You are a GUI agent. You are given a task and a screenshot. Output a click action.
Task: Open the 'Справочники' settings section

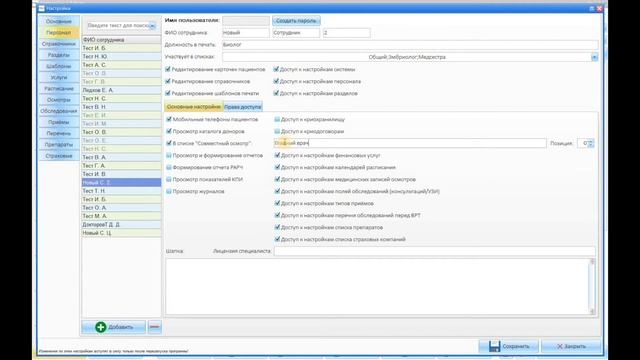pos(59,44)
